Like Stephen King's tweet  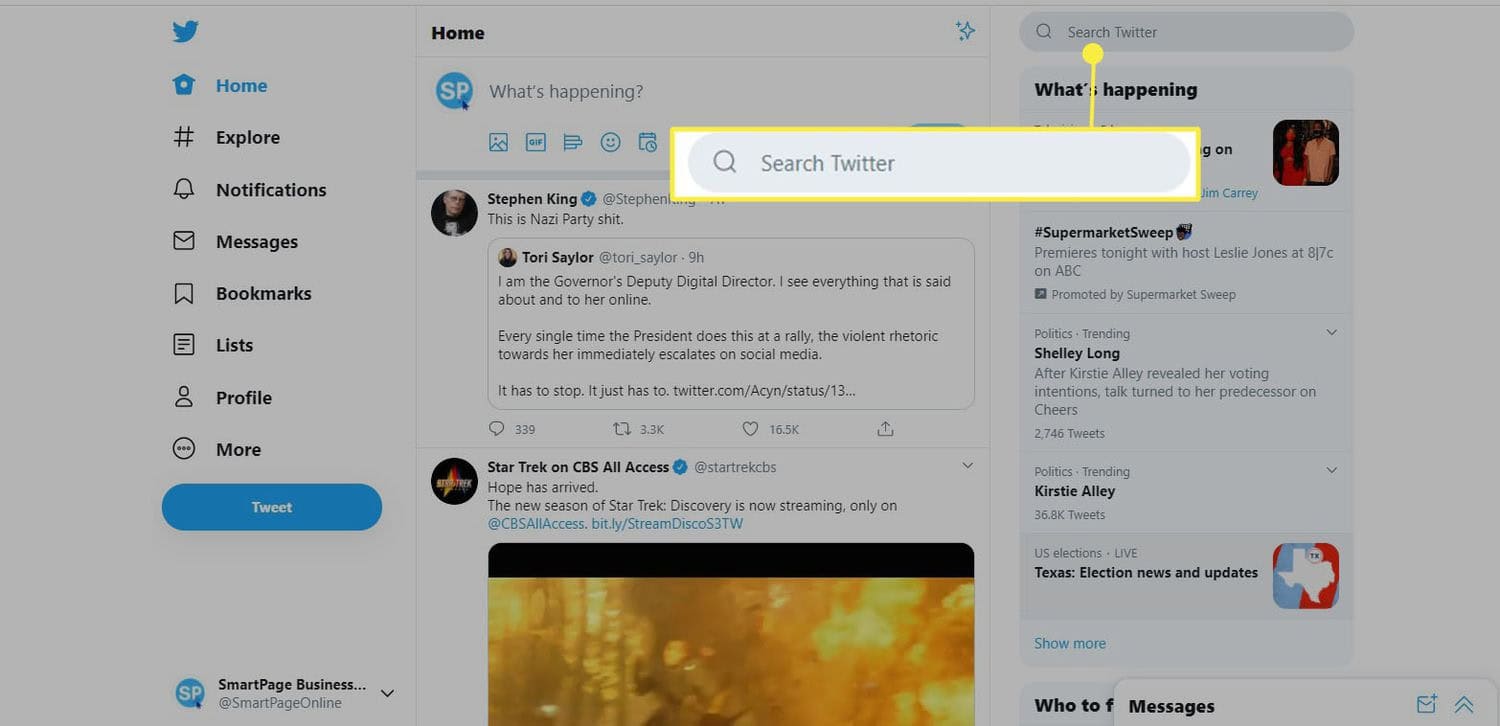point(750,429)
